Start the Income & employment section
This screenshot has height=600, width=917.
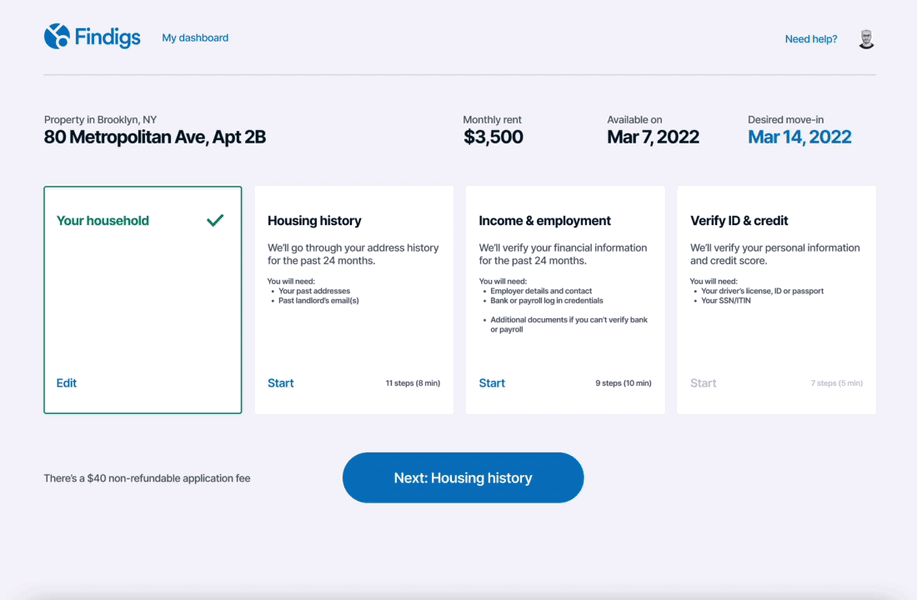coord(492,383)
